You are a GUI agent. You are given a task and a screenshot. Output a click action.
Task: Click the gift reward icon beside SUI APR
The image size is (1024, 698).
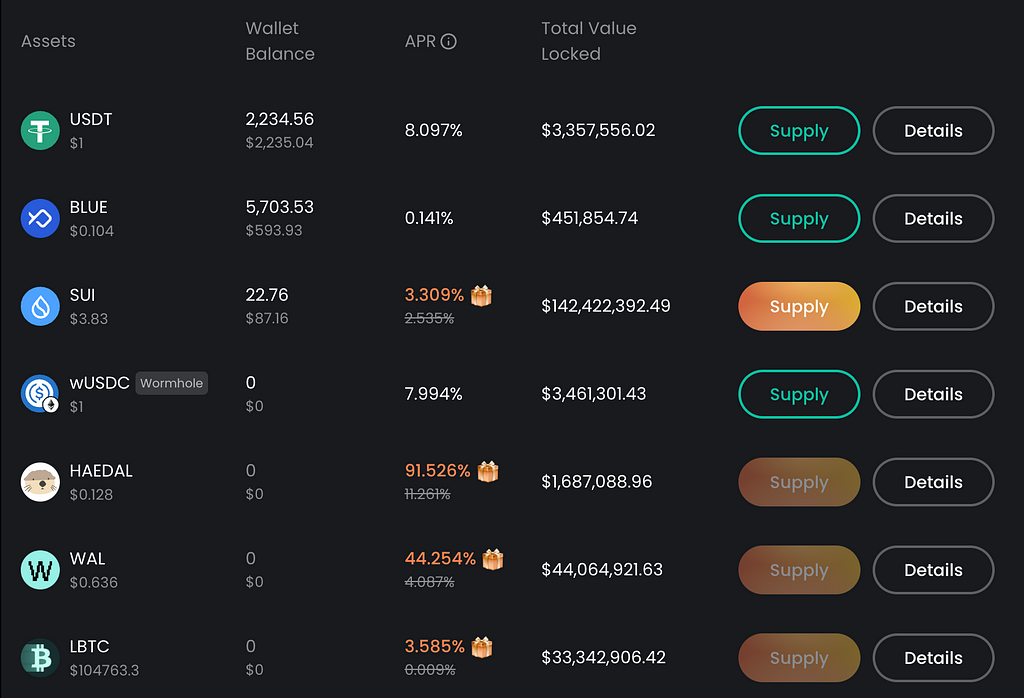(x=481, y=295)
